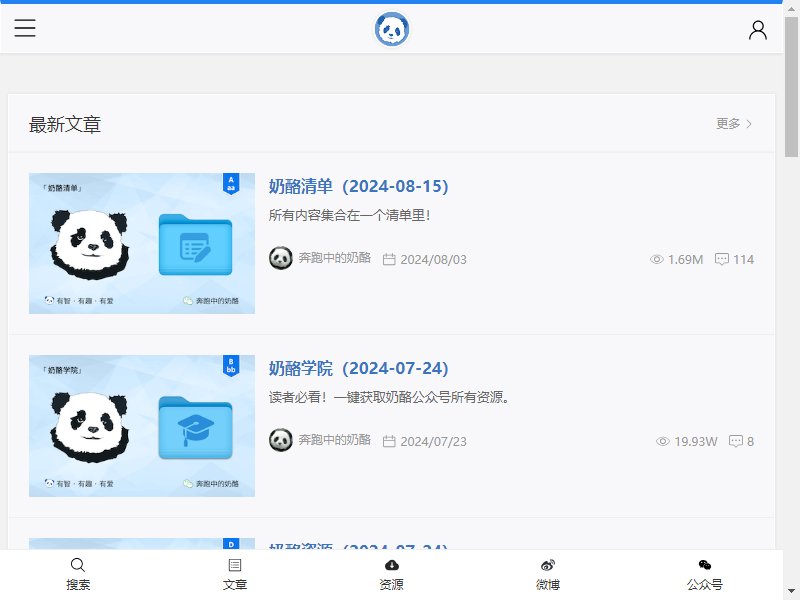
Task: Click date text 2024/07/23
Action: tap(434, 442)
